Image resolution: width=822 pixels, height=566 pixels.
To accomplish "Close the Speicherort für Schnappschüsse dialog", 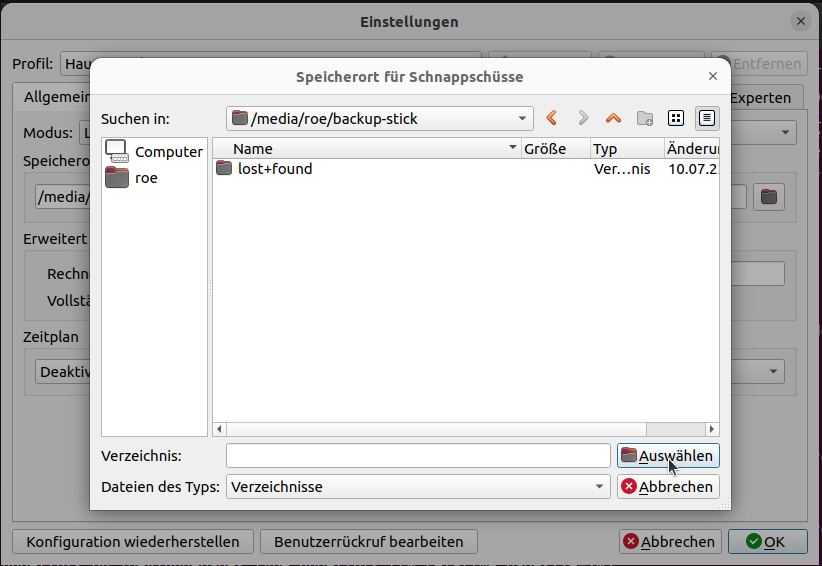I will (x=713, y=76).
